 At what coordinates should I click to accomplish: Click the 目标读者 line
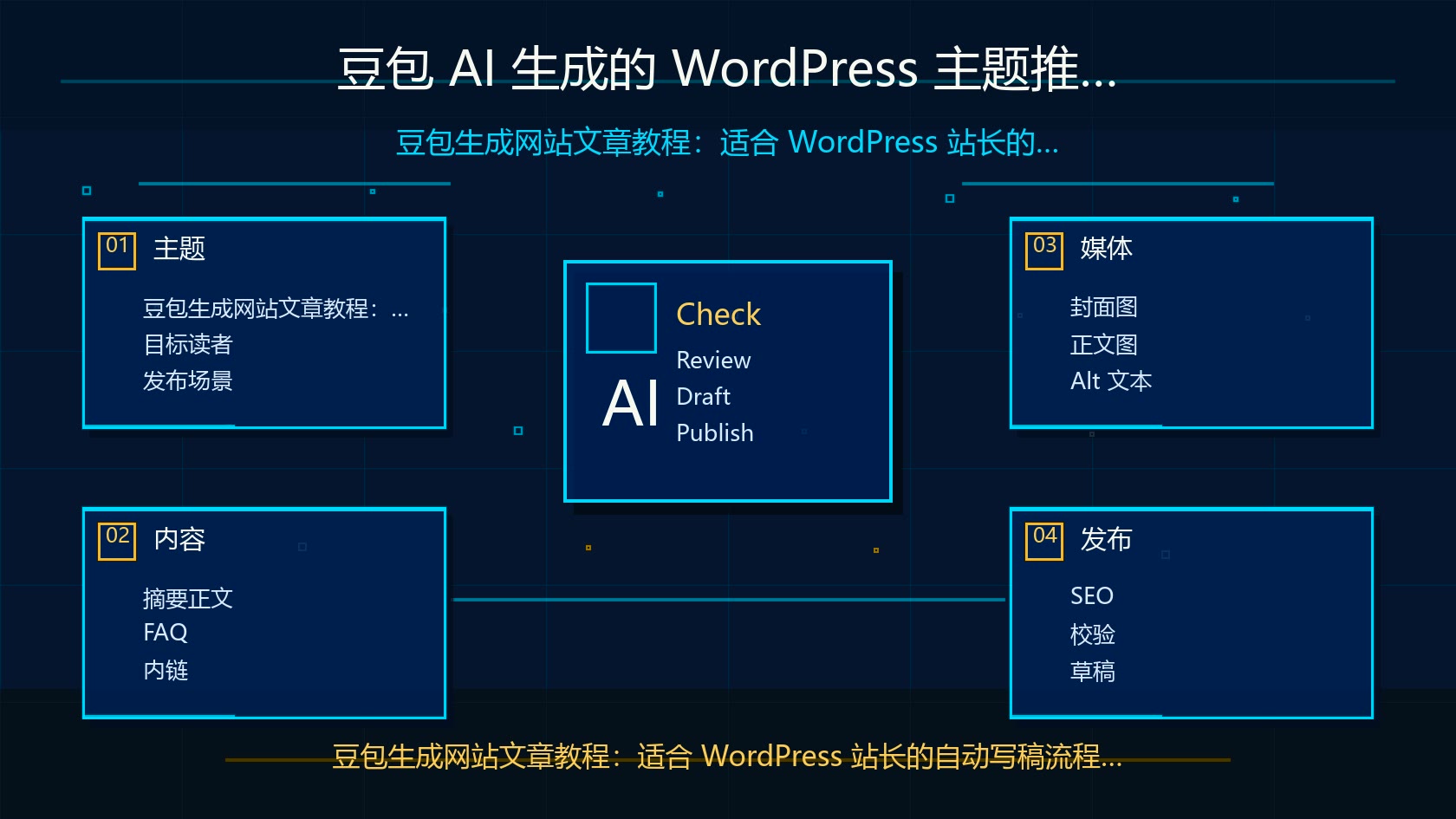point(188,345)
